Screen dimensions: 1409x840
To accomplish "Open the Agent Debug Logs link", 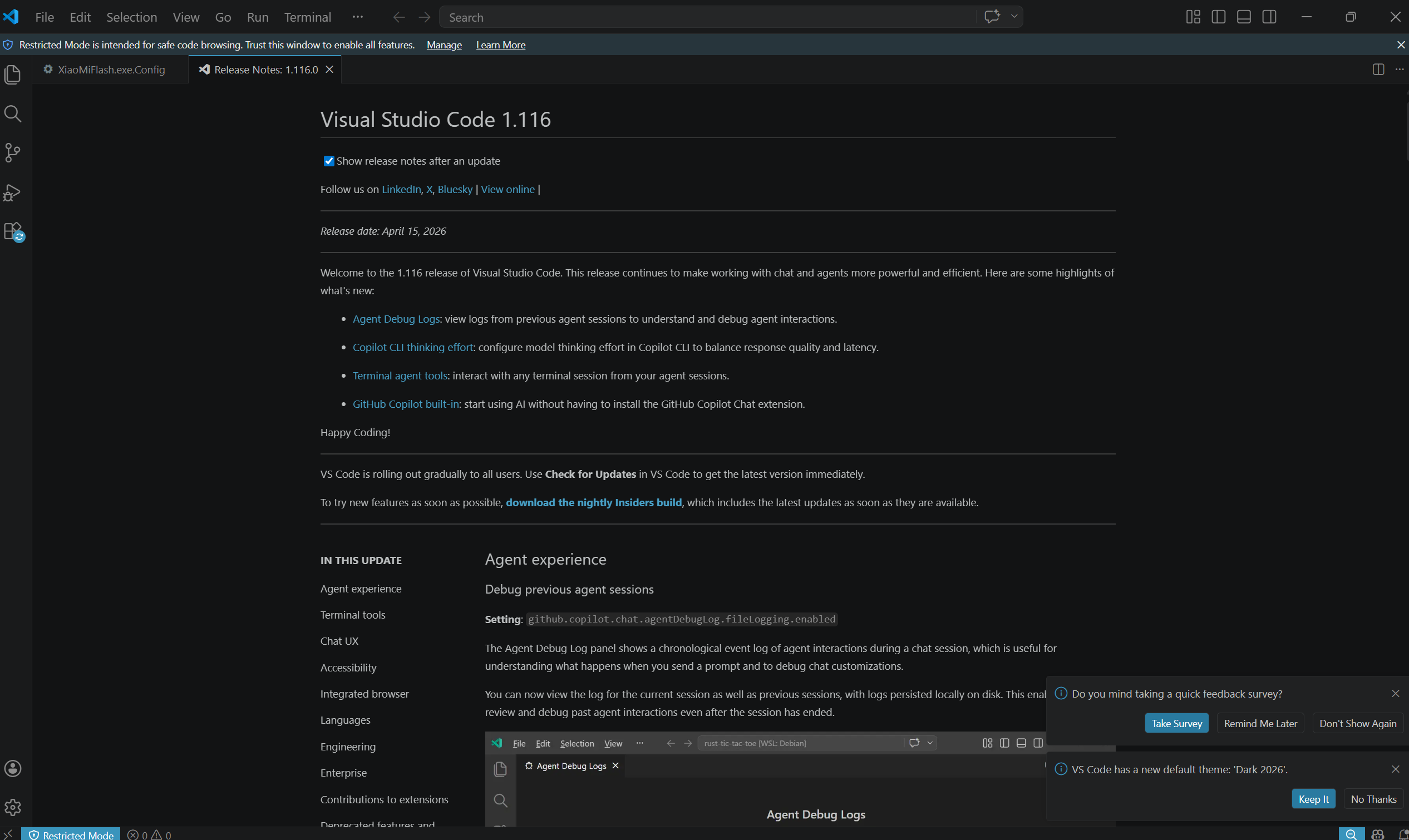I will tap(396, 319).
